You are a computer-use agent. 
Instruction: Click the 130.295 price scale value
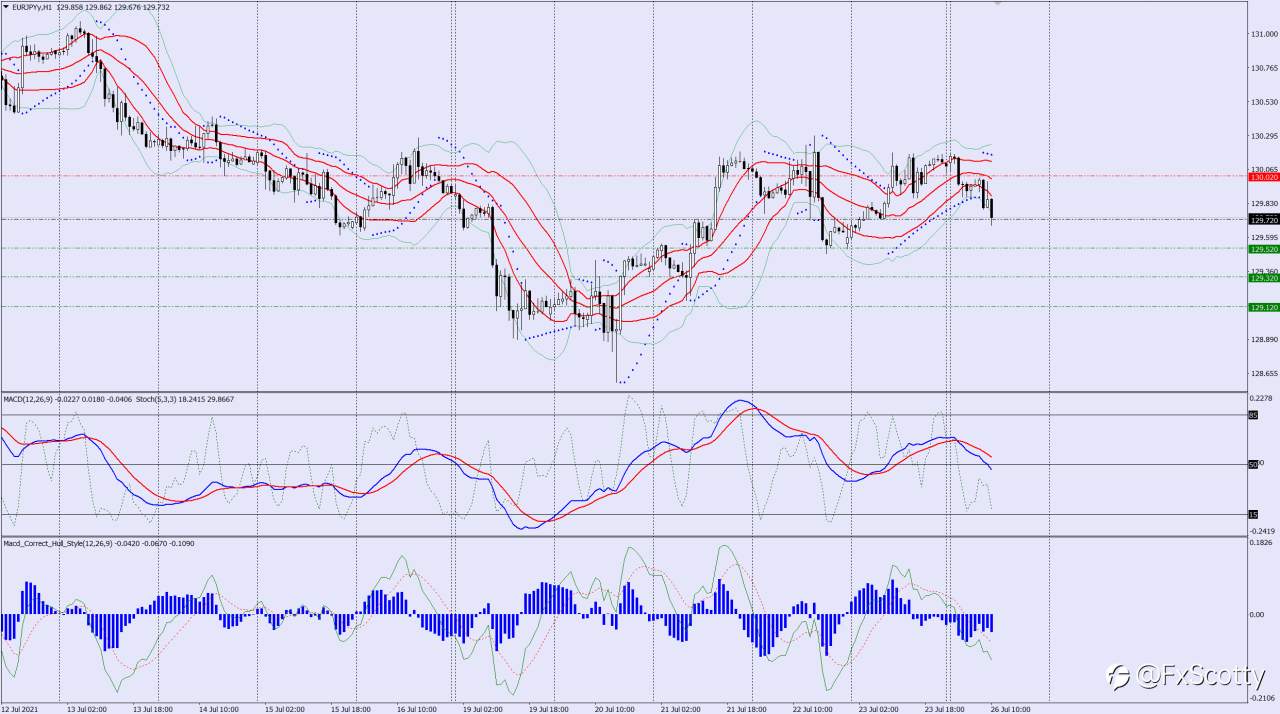[x=1264, y=136]
